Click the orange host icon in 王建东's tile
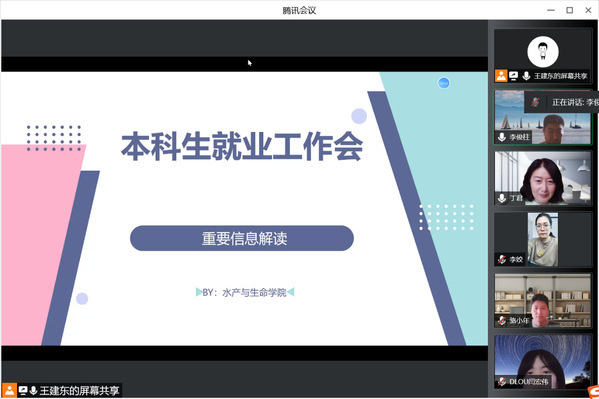 pyautogui.click(x=501, y=76)
